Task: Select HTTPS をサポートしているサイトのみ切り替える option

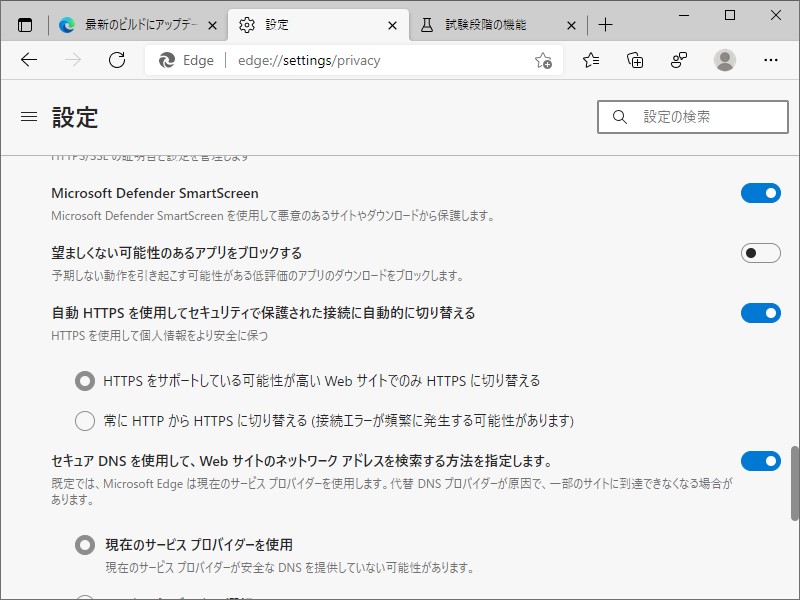Action: pyautogui.click(x=86, y=381)
